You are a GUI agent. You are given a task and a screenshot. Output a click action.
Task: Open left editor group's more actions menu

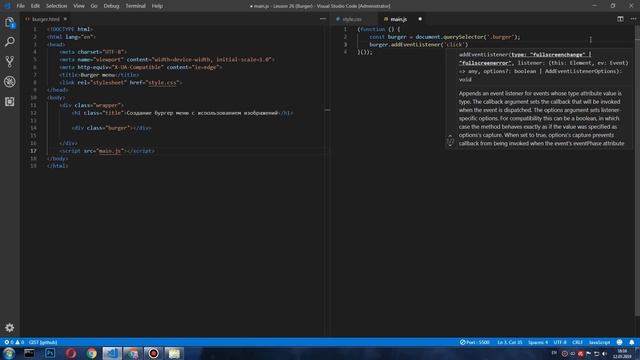323,19
